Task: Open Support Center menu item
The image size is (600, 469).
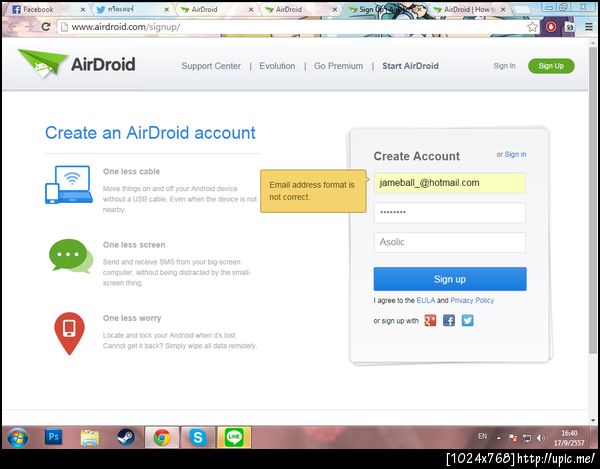Action: point(211,66)
